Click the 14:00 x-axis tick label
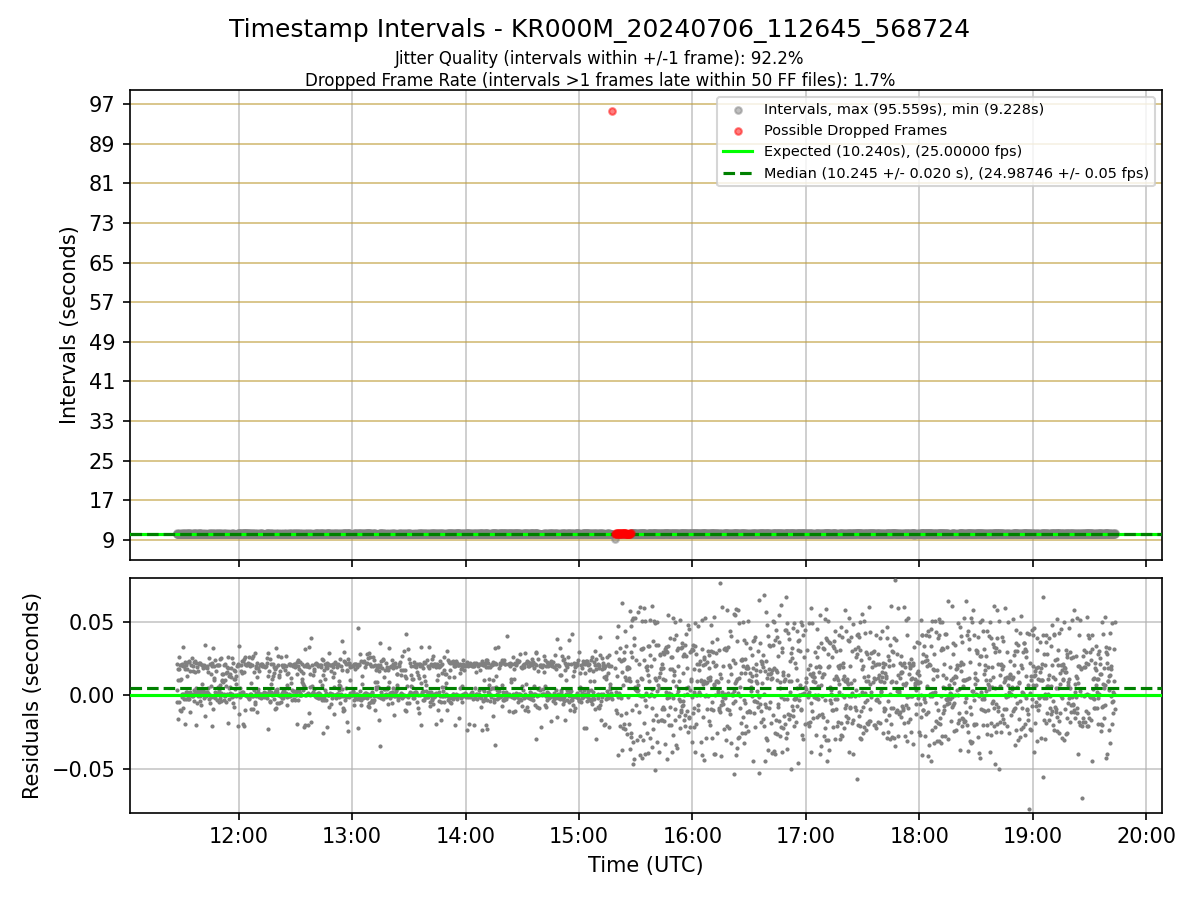 click(x=465, y=834)
